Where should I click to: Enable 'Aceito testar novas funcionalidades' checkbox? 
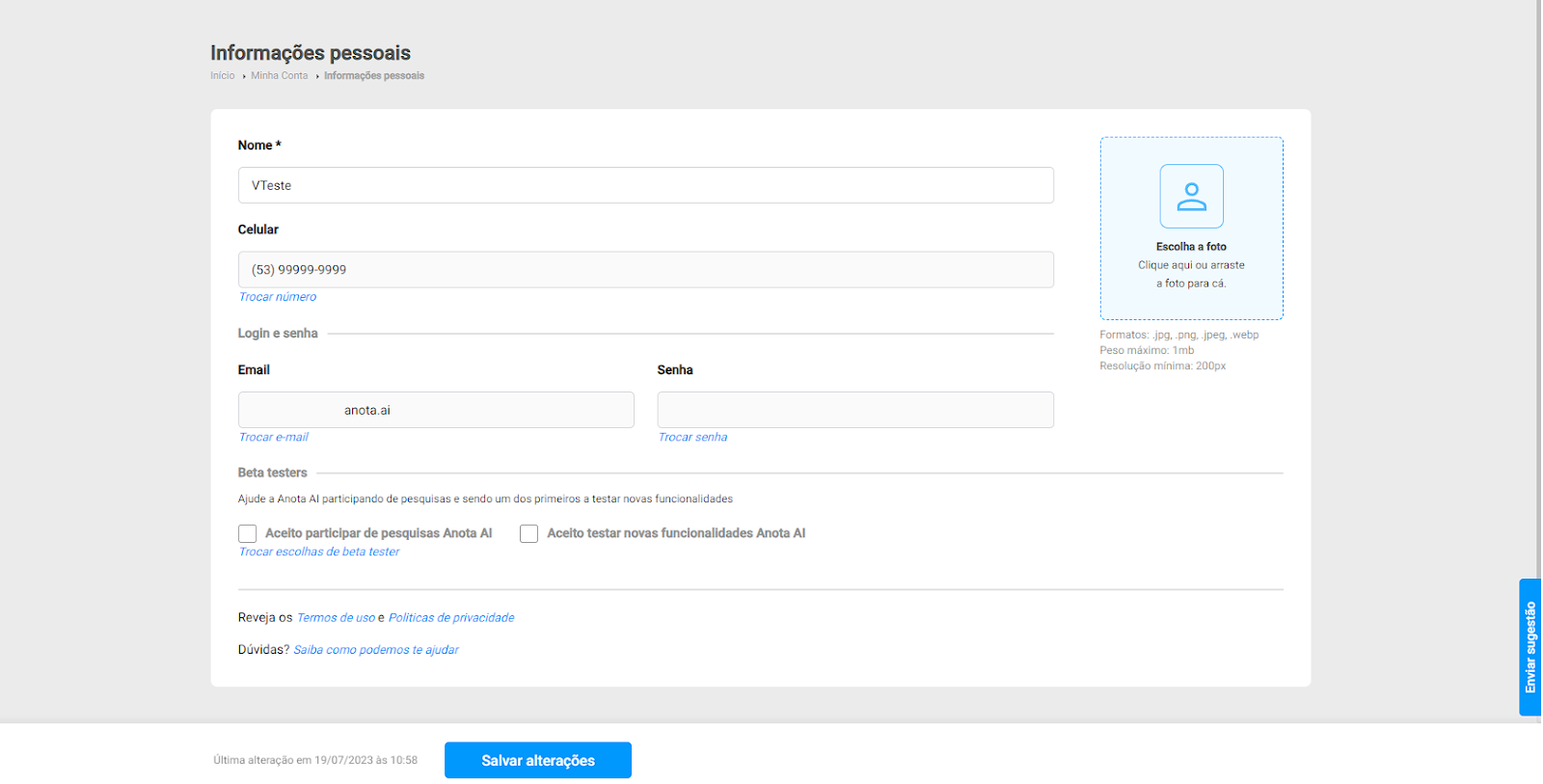pyautogui.click(x=528, y=534)
